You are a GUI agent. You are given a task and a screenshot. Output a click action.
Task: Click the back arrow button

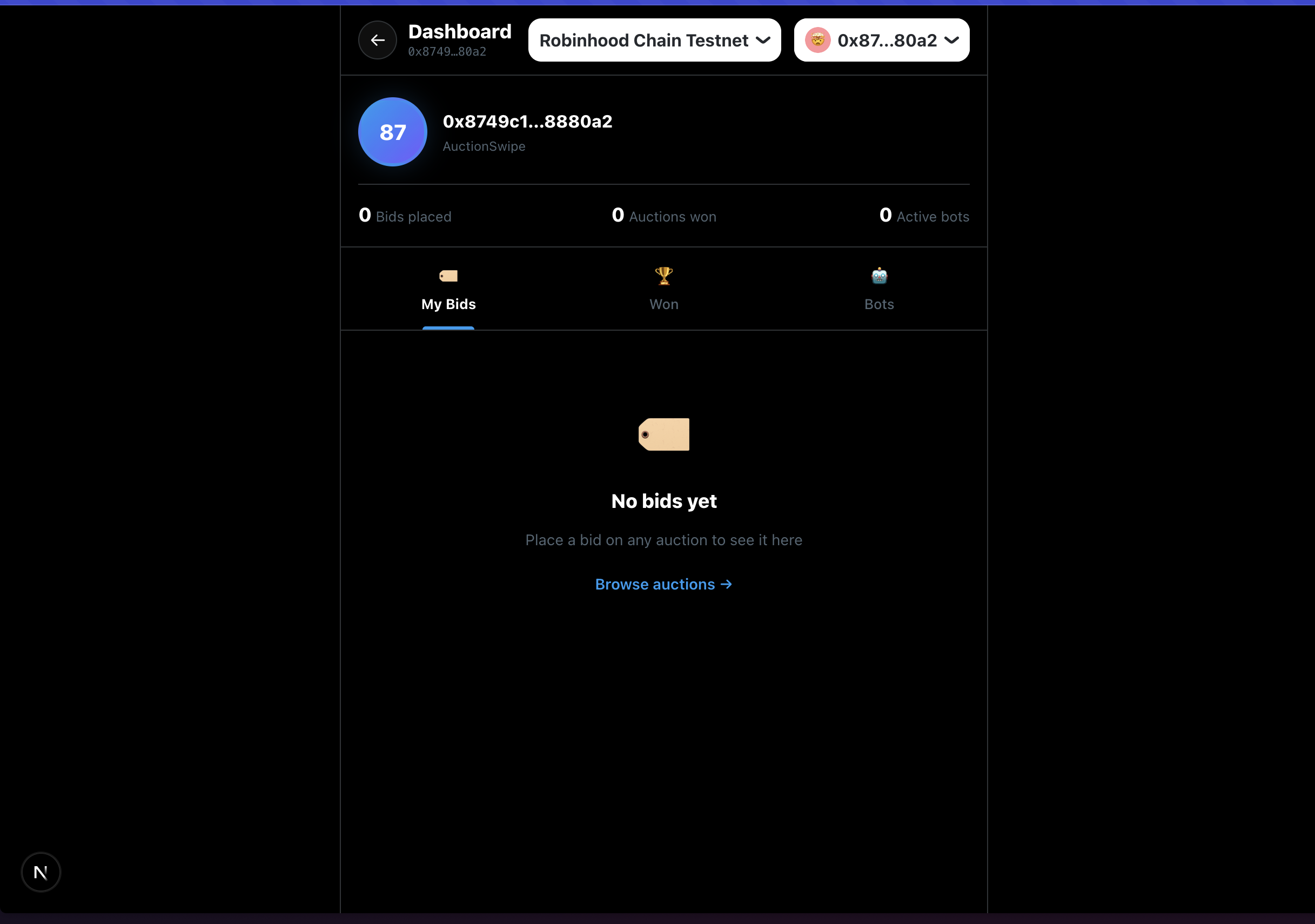coord(377,40)
